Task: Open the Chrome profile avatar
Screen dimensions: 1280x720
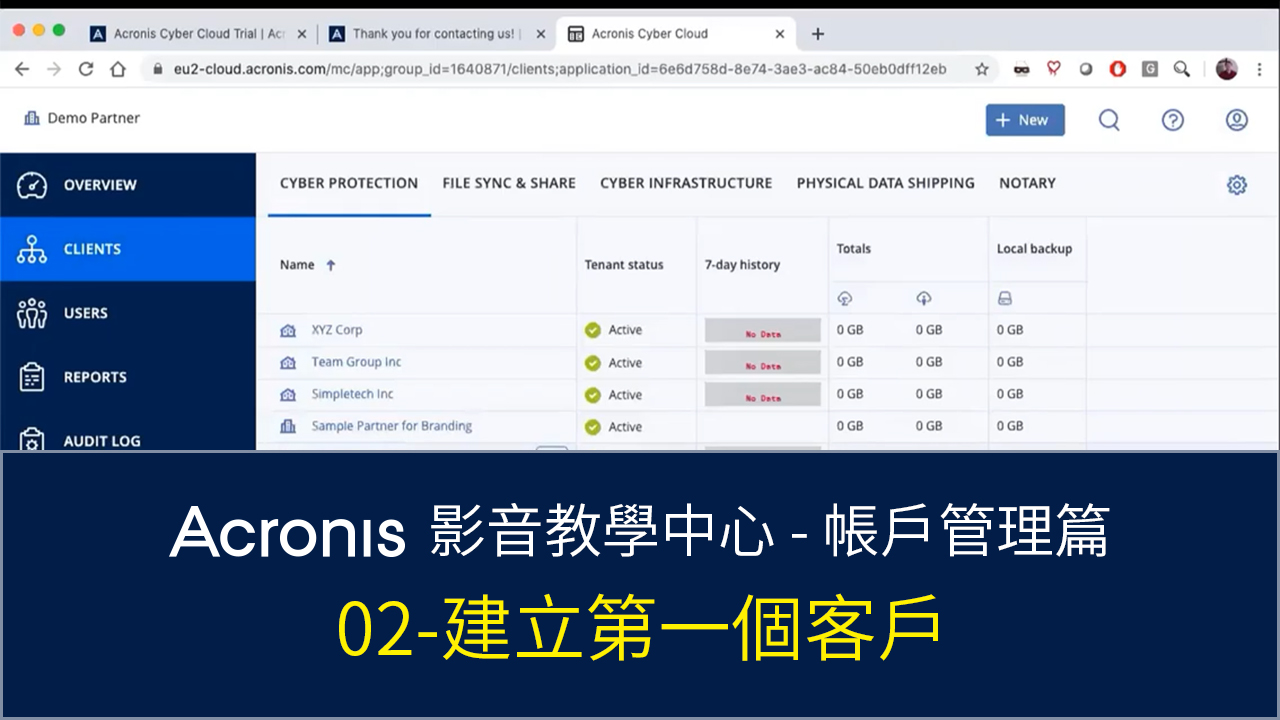Action: [x=1227, y=69]
